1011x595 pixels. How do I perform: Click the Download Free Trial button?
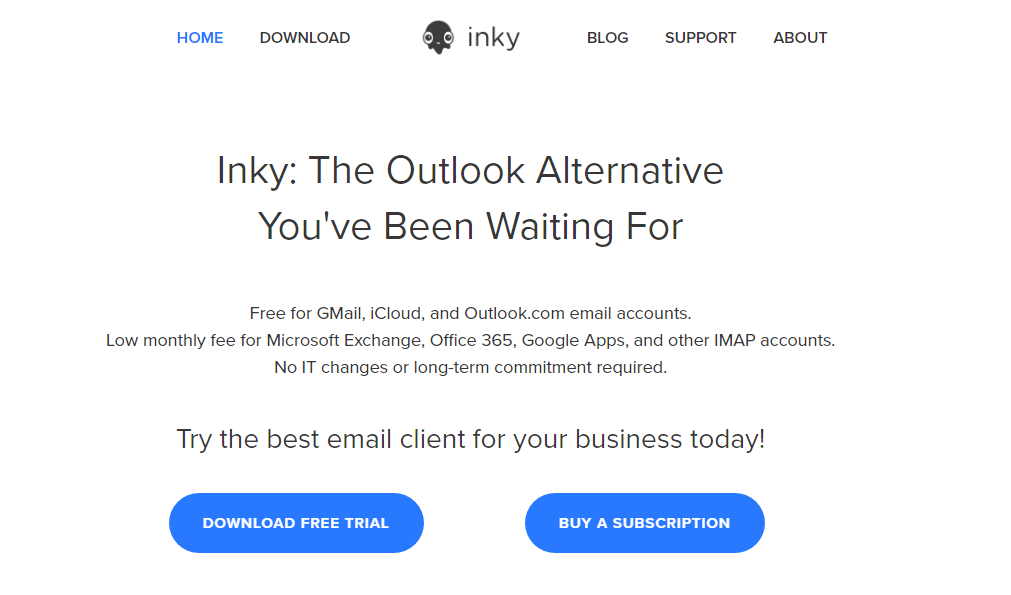click(297, 523)
